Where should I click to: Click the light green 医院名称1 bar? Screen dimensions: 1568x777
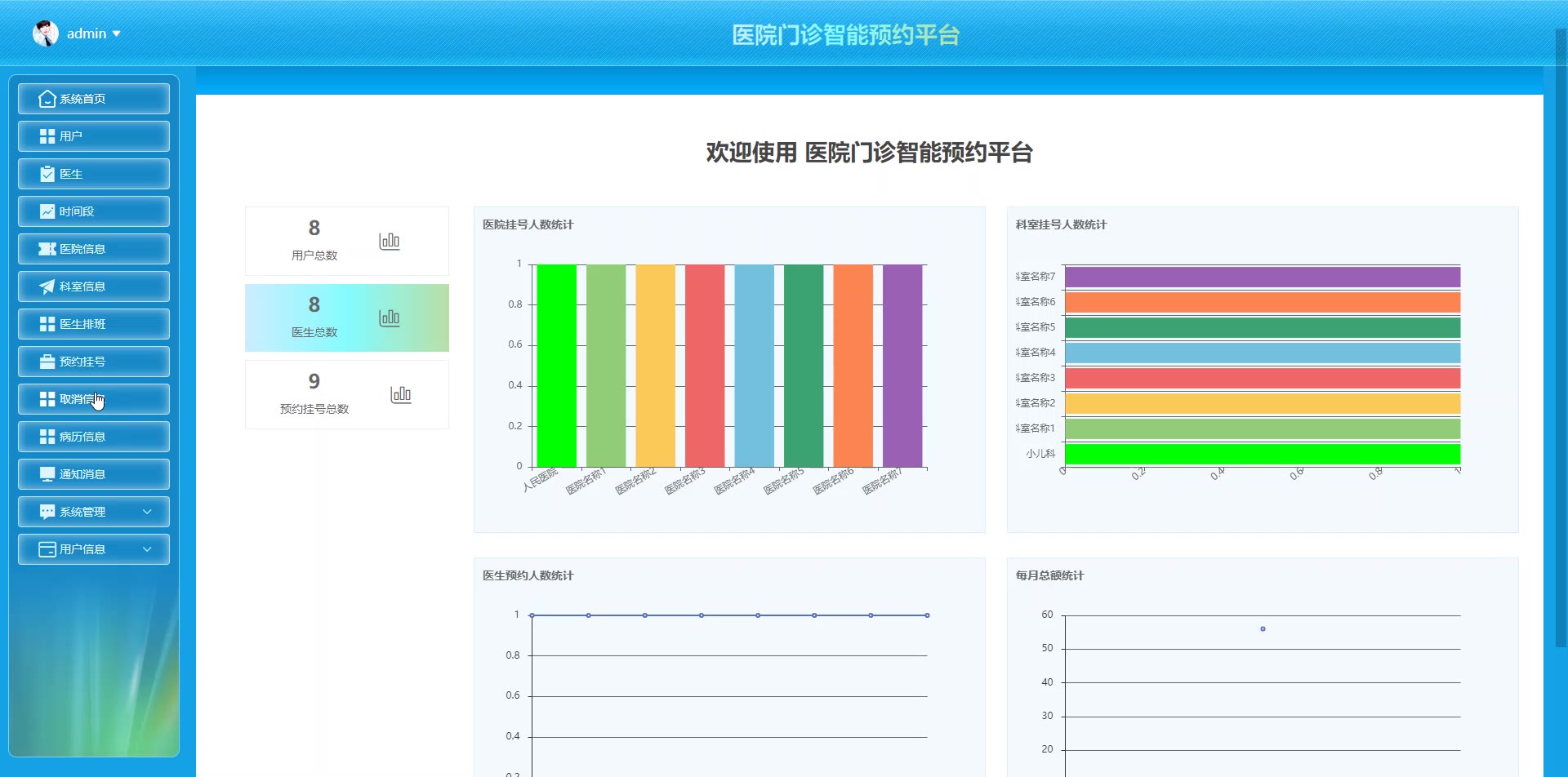[606, 366]
